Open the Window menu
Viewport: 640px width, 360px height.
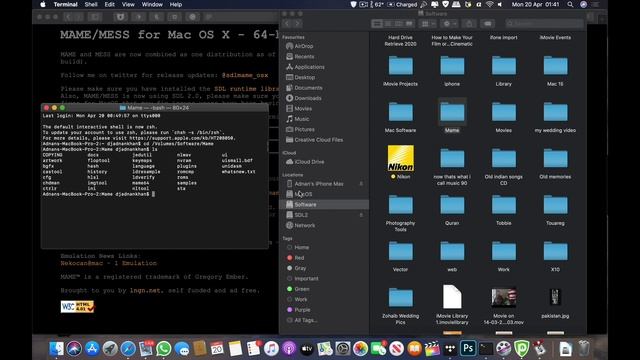(x=152, y=4)
